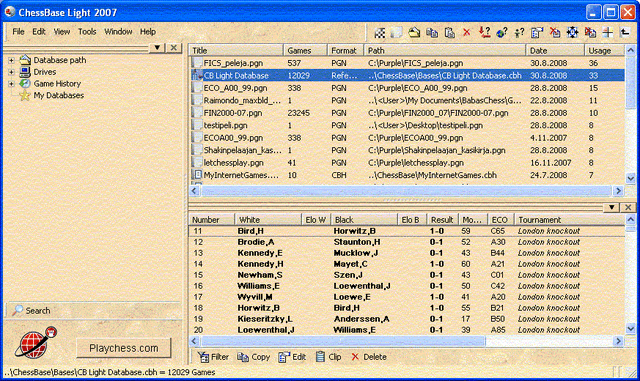The width and height of the screenshot is (640, 381).
Task: Click the Playchess globe logo icon
Action: coord(35,343)
